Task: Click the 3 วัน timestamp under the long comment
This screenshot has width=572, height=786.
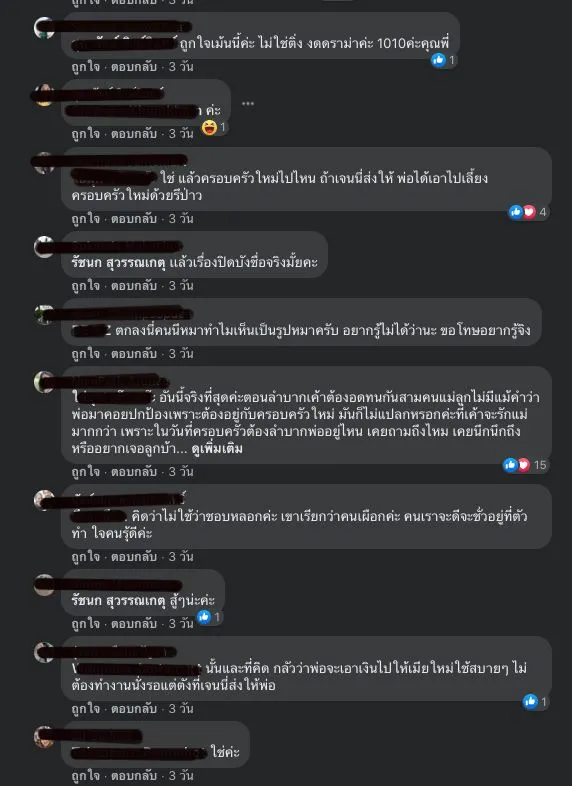Action: [181, 472]
